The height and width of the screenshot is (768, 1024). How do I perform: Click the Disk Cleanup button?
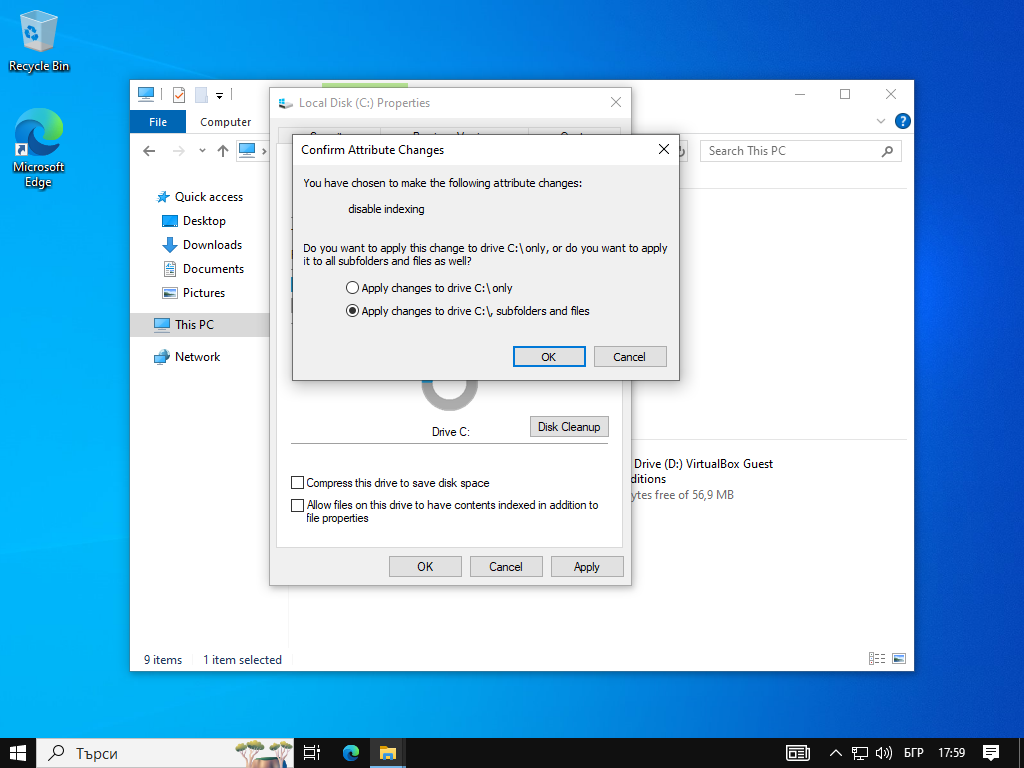(568, 427)
